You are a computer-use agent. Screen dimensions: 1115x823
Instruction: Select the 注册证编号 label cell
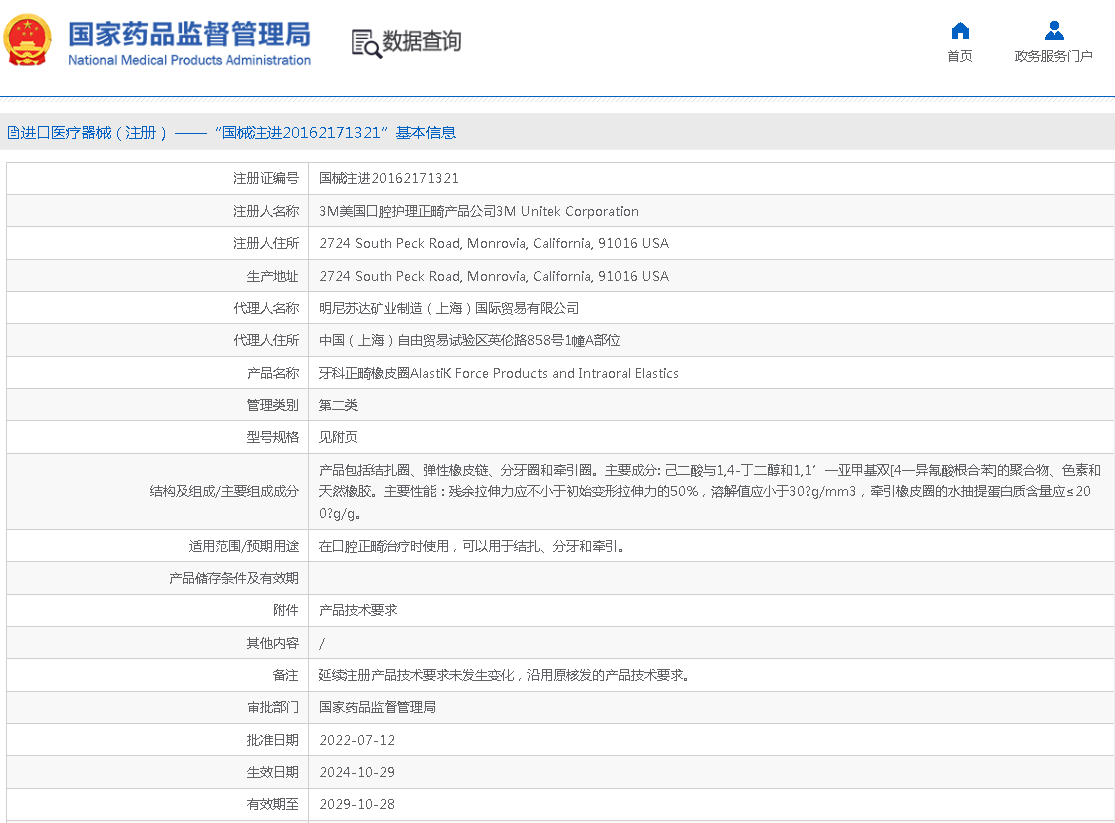[x=266, y=179]
